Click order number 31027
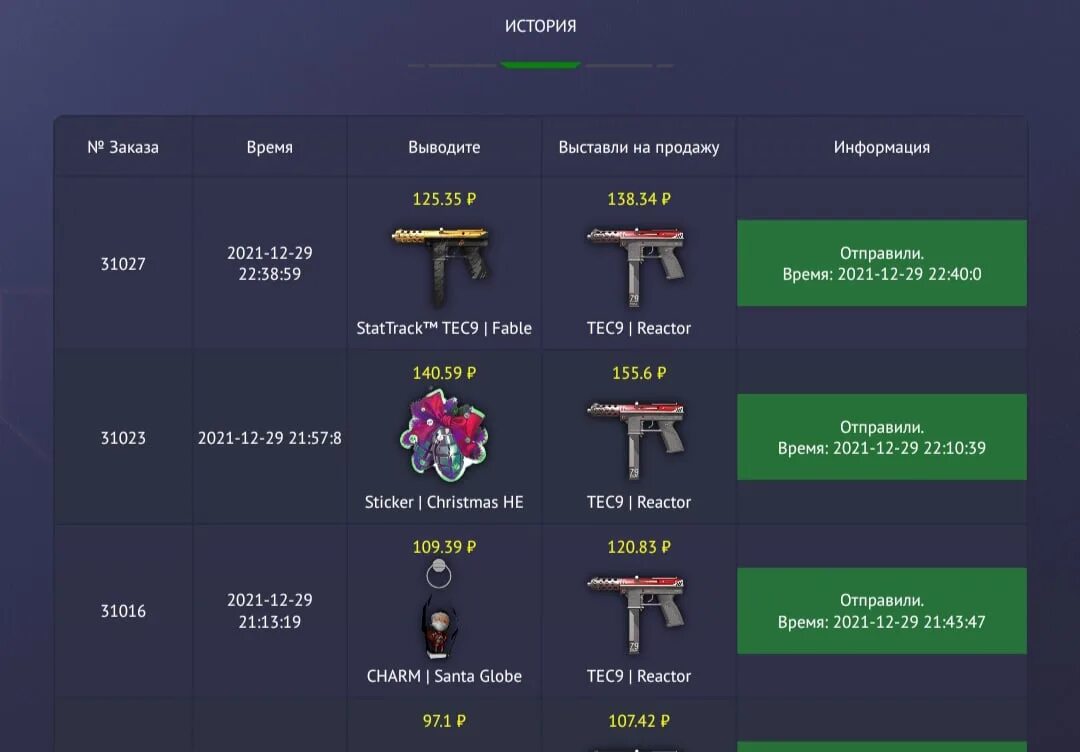 tap(123, 264)
